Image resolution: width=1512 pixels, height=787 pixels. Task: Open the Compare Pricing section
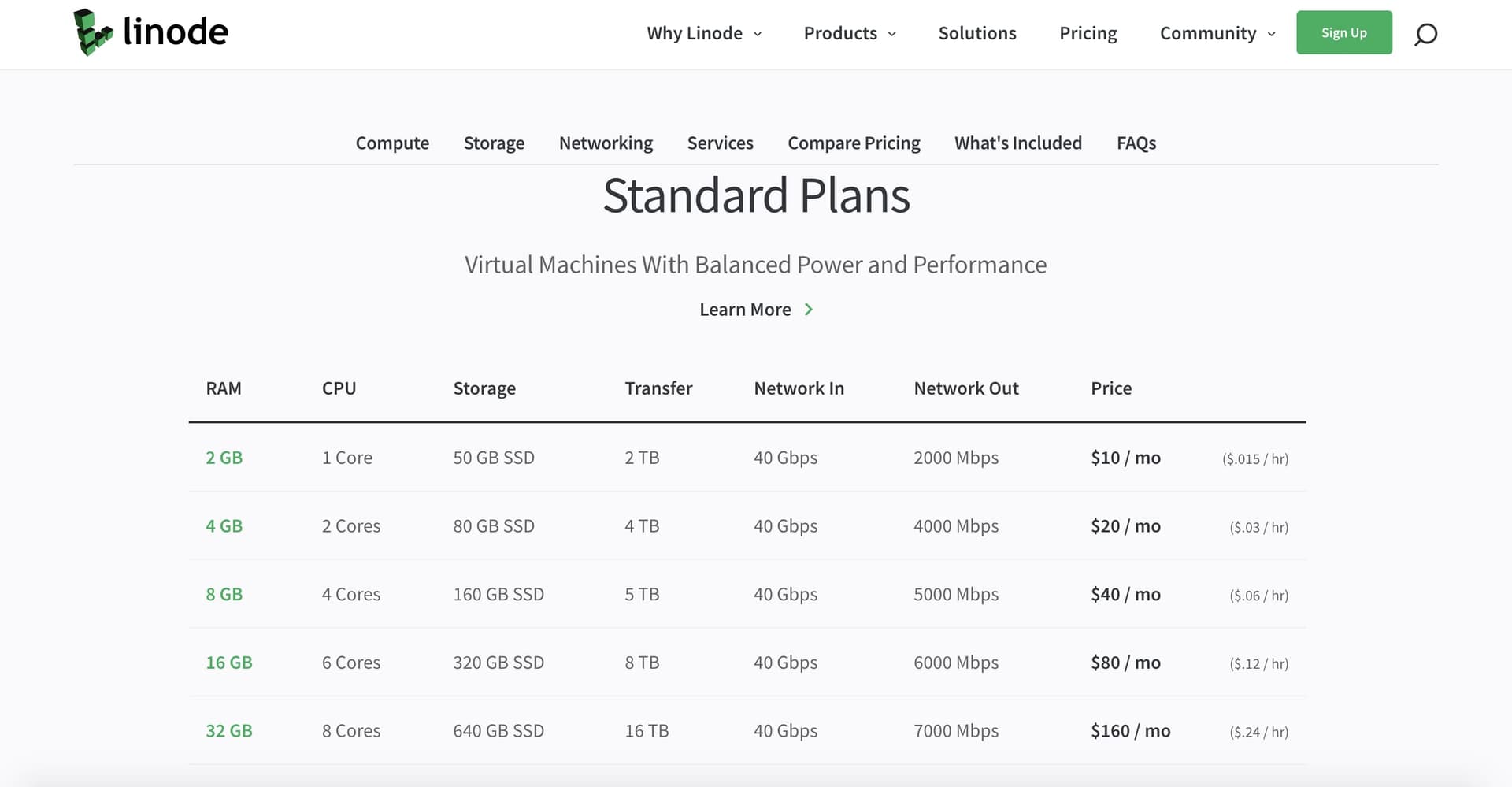coord(854,143)
